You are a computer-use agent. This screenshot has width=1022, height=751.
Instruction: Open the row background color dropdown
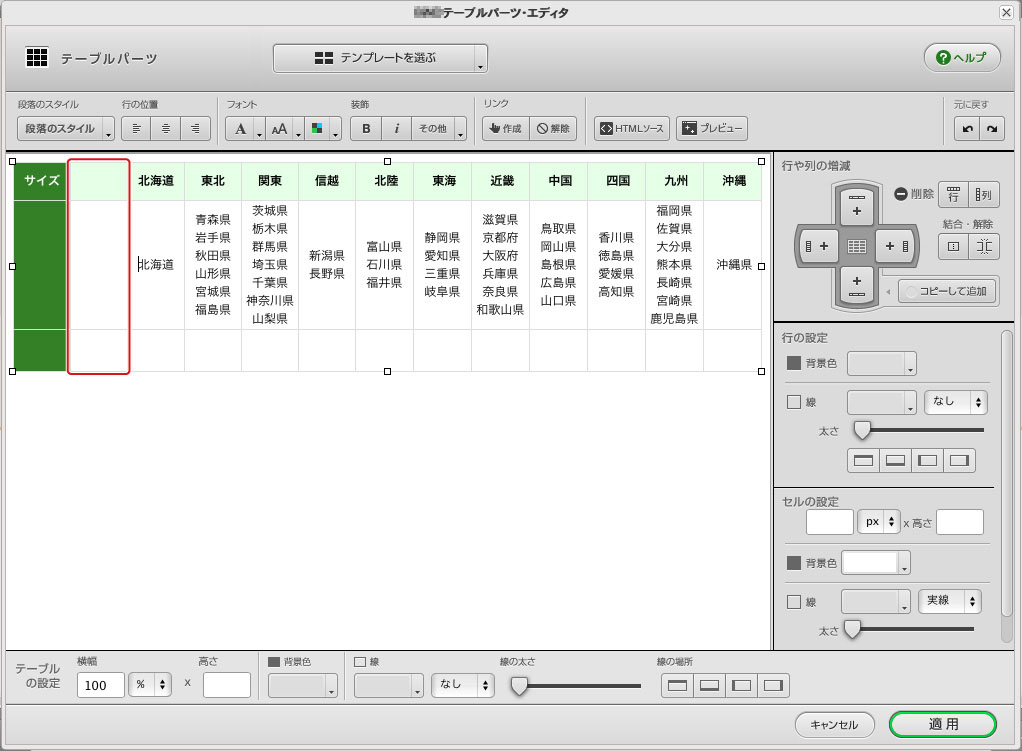pos(882,364)
